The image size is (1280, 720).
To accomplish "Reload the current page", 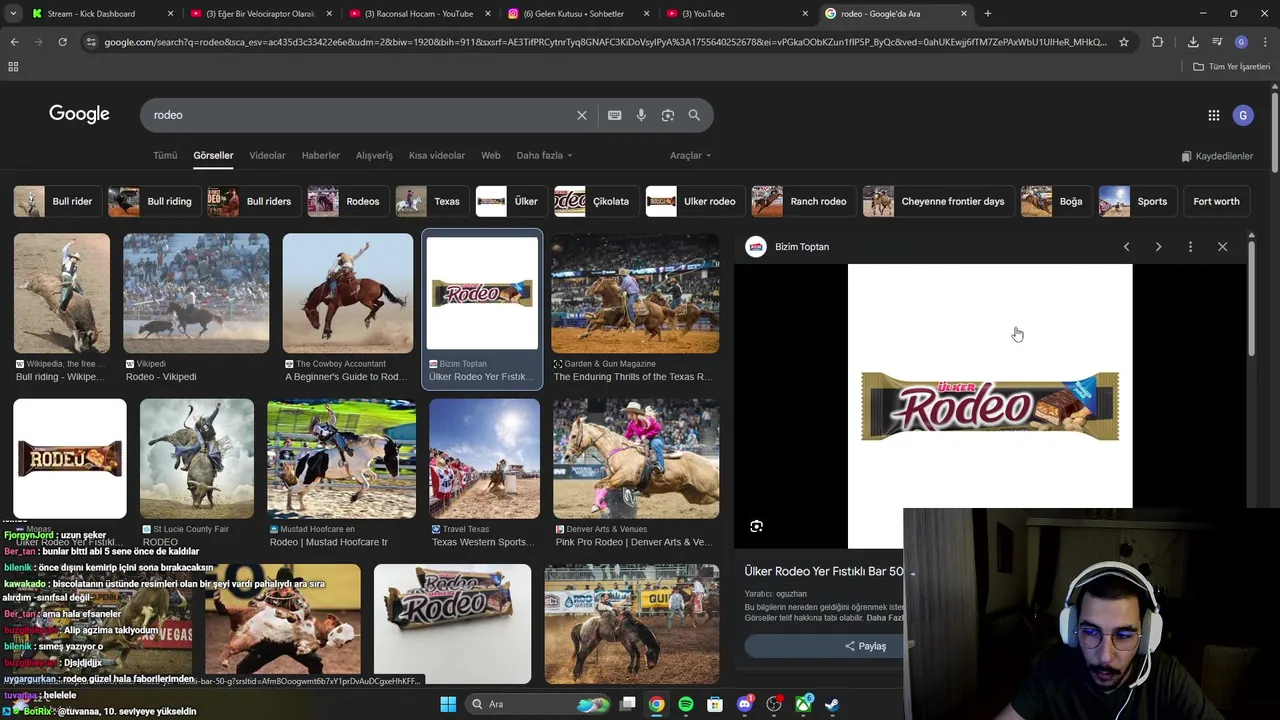I will tap(62, 42).
